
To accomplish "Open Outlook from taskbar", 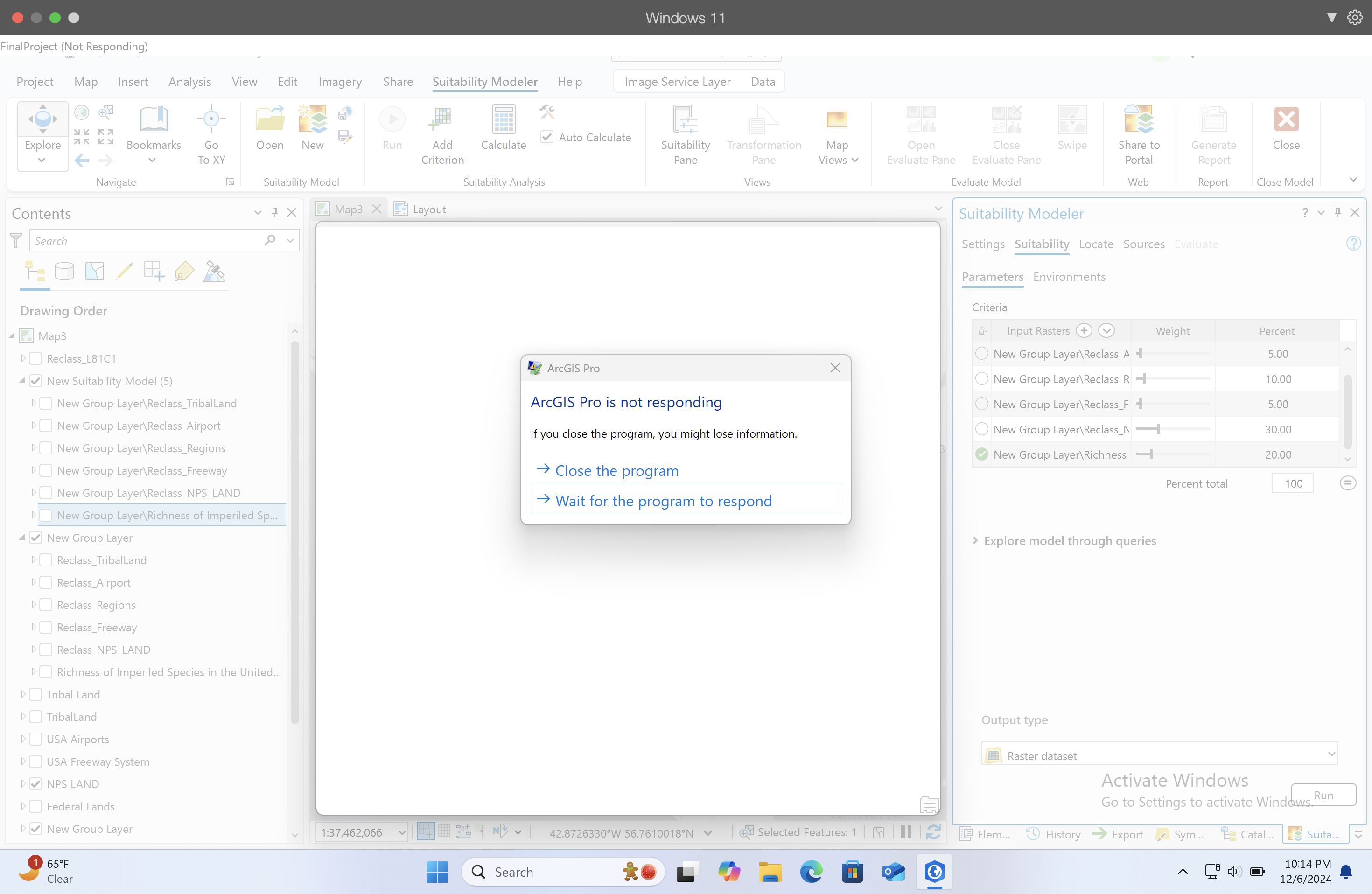I will [x=893, y=872].
